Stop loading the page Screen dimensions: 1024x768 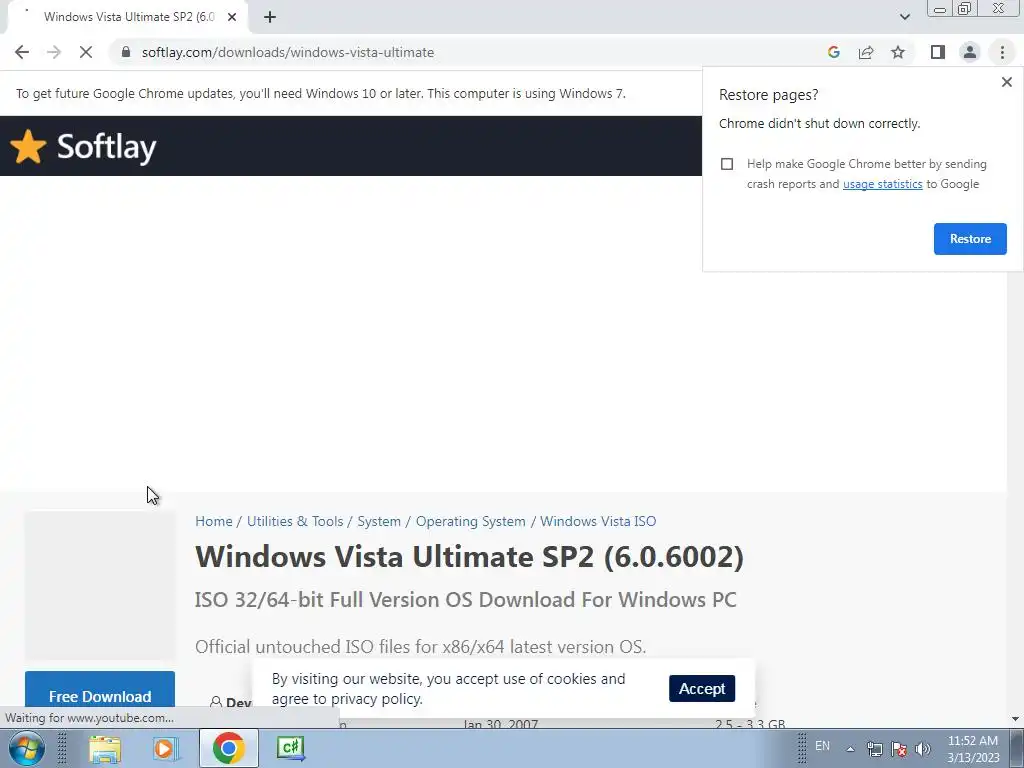86,52
